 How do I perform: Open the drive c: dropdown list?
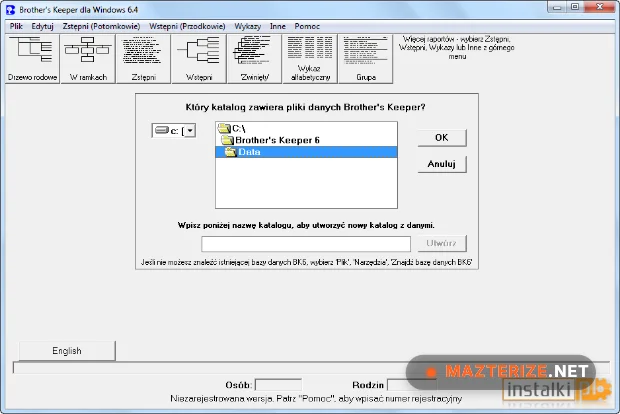point(190,130)
